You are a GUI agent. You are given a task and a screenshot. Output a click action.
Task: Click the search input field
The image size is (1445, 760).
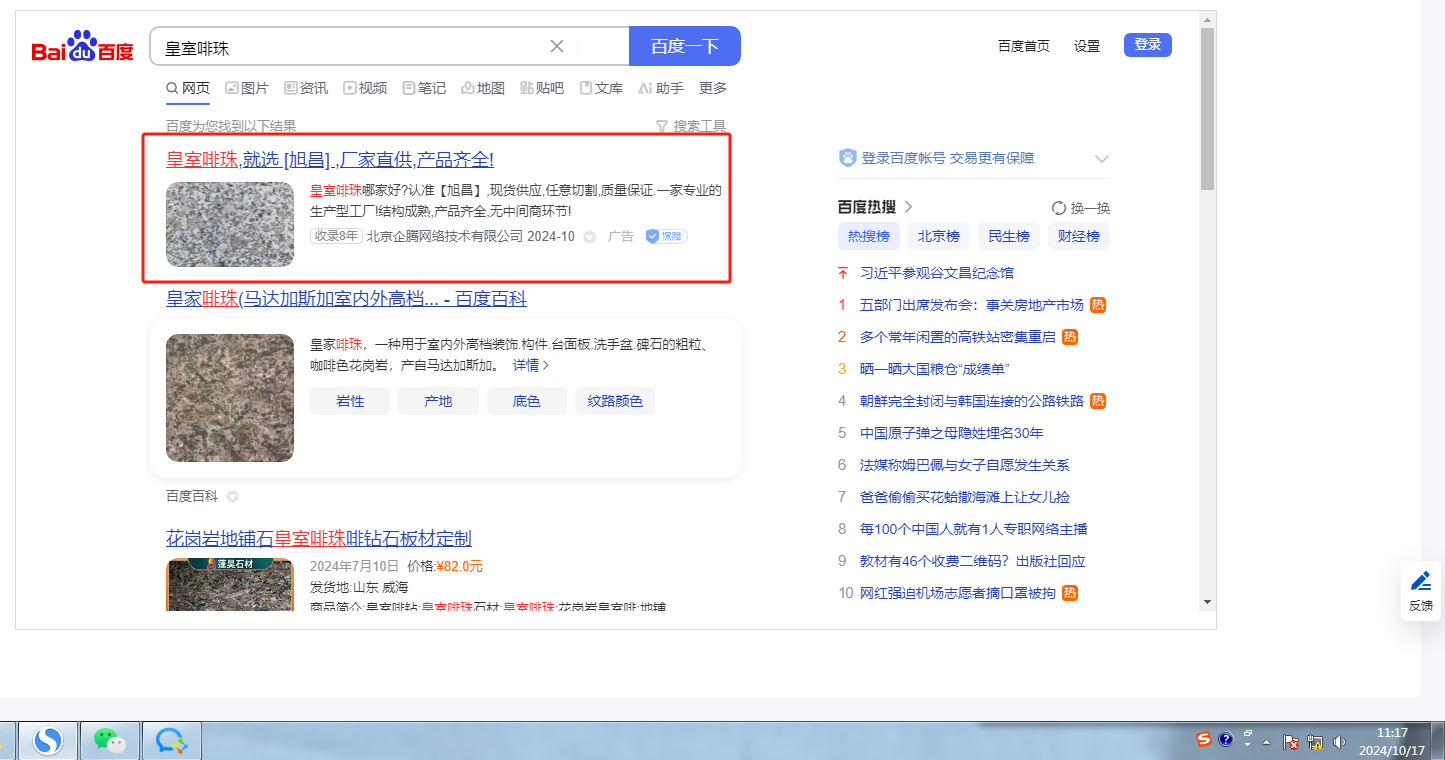[350, 47]
